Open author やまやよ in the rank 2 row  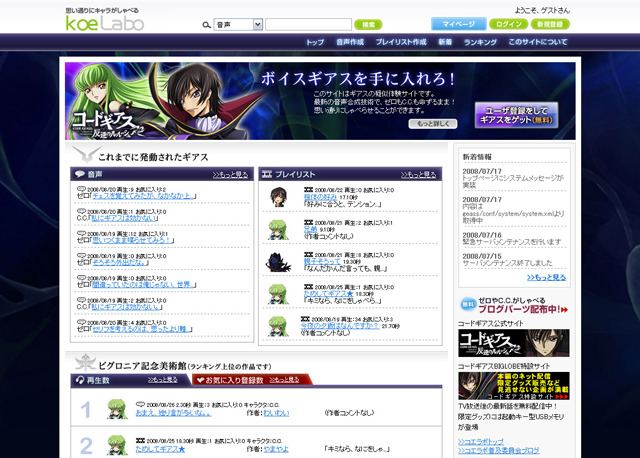click(276, 449)
